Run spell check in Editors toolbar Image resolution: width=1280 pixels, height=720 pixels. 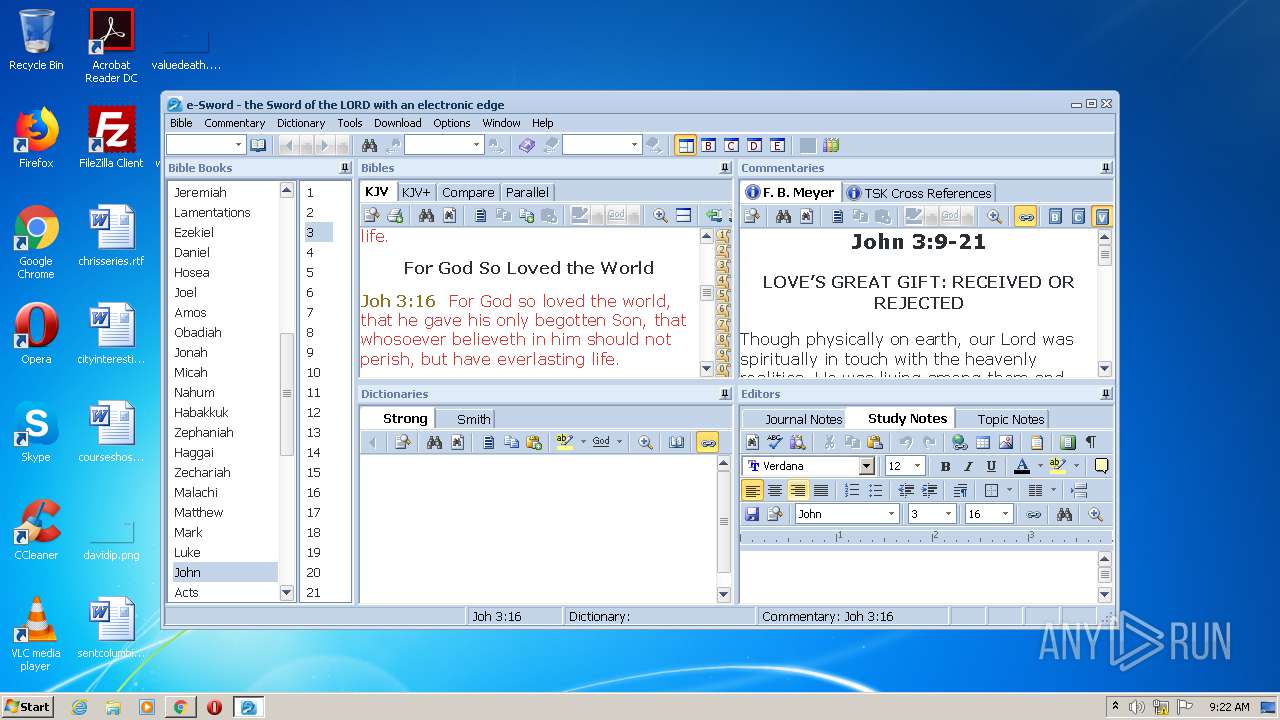pyautogui.click(x=776, y=442)
